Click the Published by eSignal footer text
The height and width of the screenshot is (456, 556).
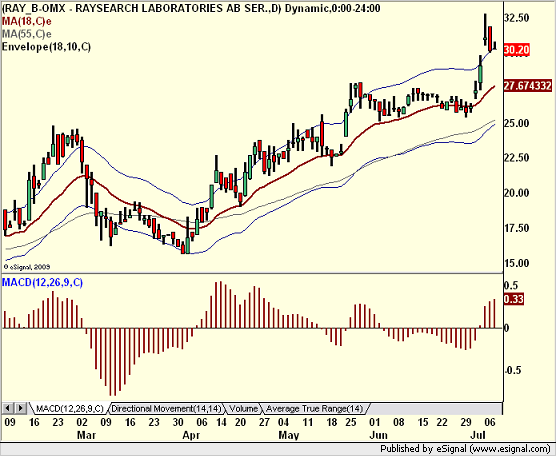tap(465, 449)
